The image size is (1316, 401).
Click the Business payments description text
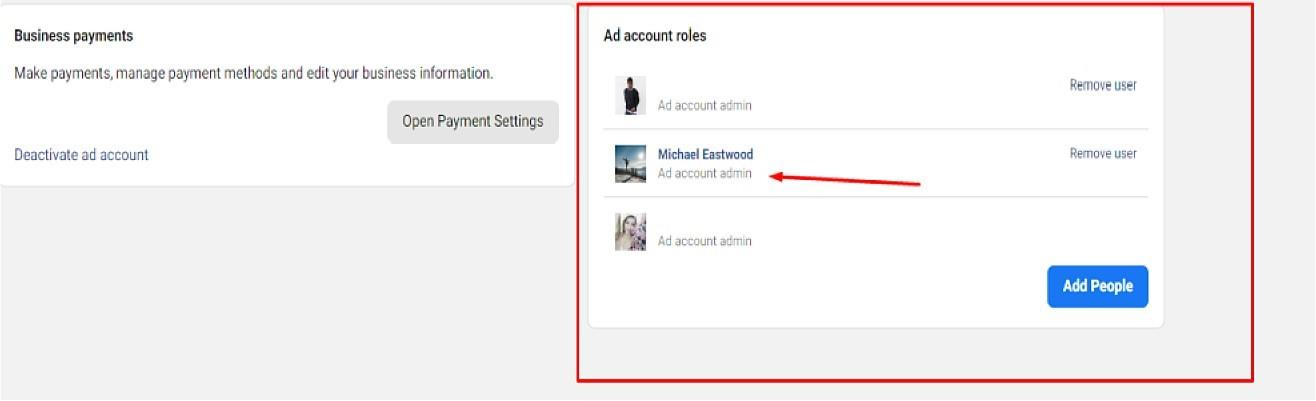[253, 74]
